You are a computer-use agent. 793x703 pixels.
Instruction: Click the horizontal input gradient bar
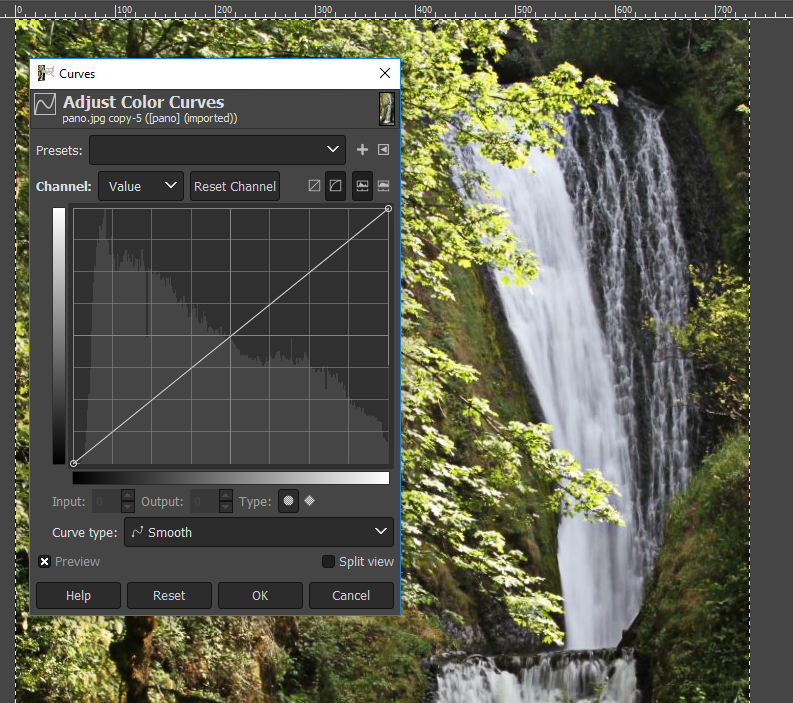(231, 478)
